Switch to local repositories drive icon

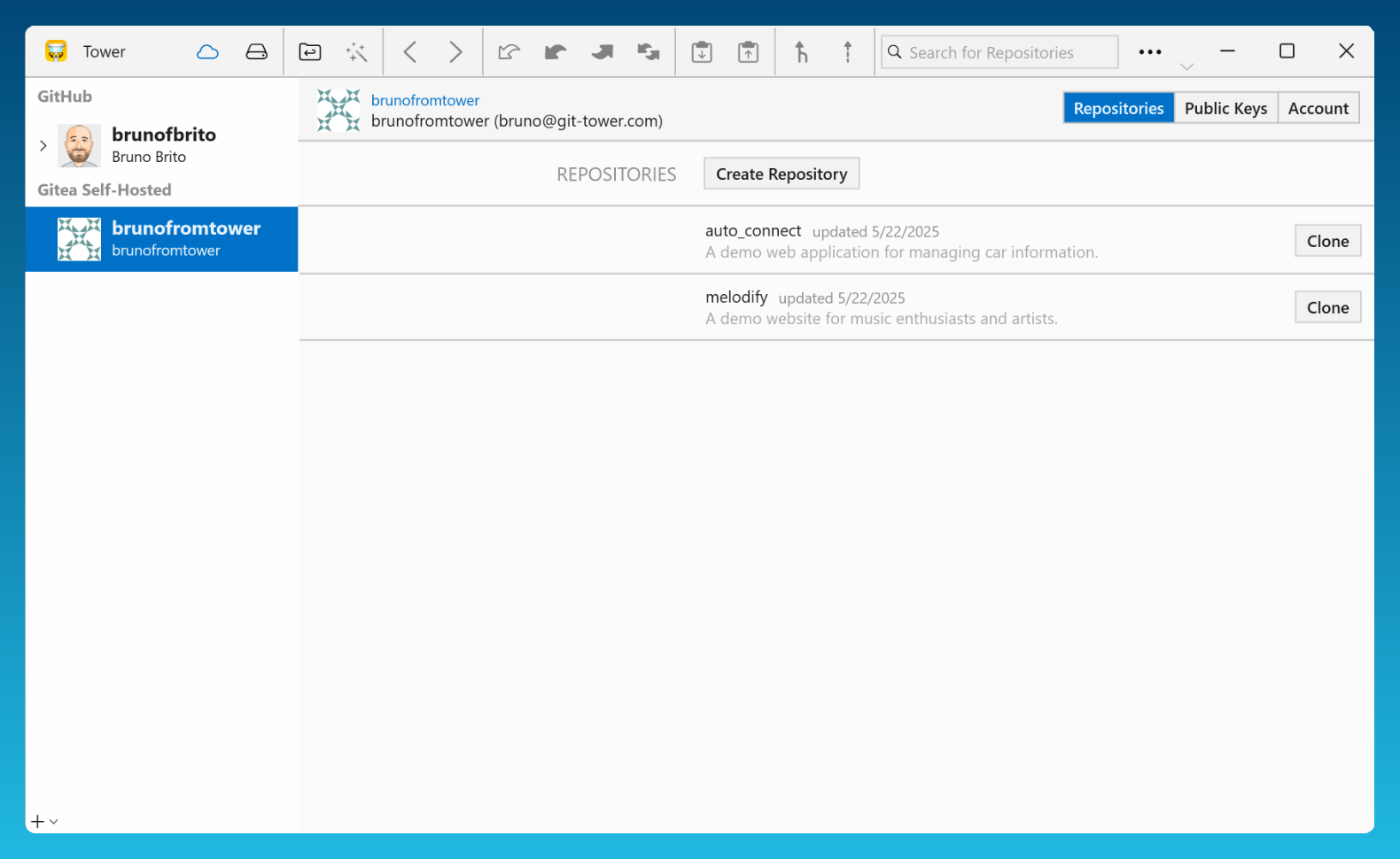coord(256,52)
